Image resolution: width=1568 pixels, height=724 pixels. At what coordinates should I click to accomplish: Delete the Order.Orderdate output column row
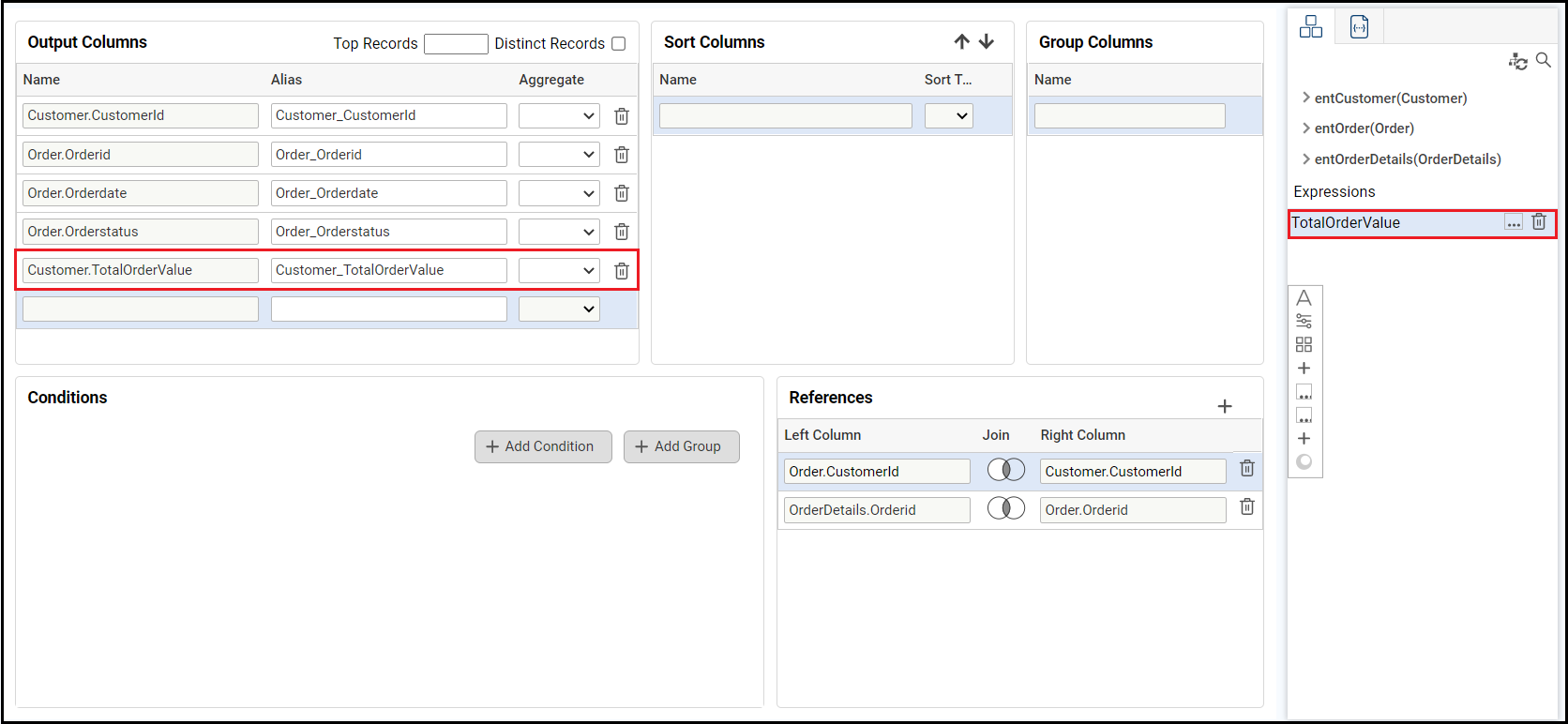[x=621, y=193]
